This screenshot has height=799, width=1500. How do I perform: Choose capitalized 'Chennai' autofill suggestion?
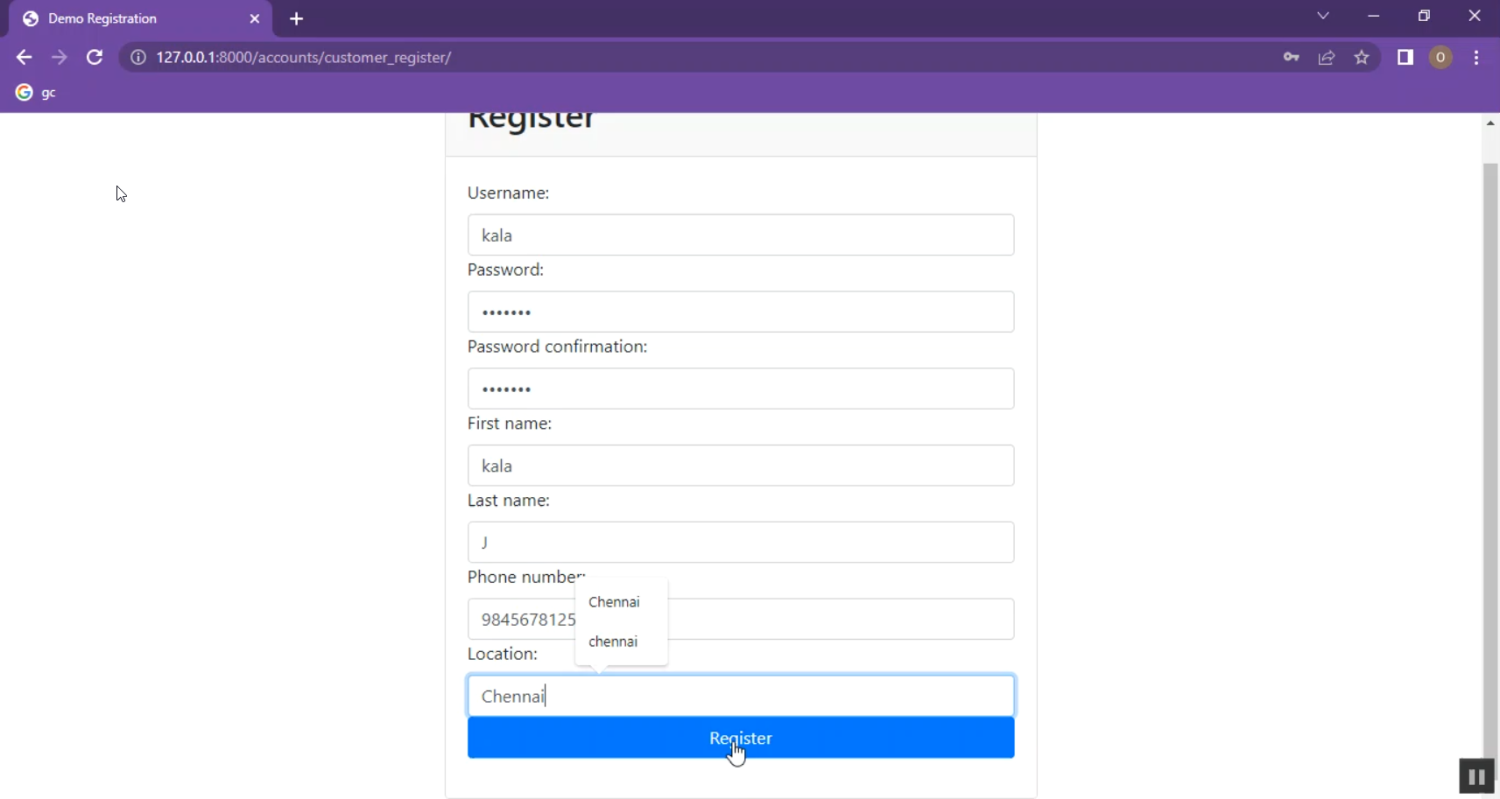point(614,602)
